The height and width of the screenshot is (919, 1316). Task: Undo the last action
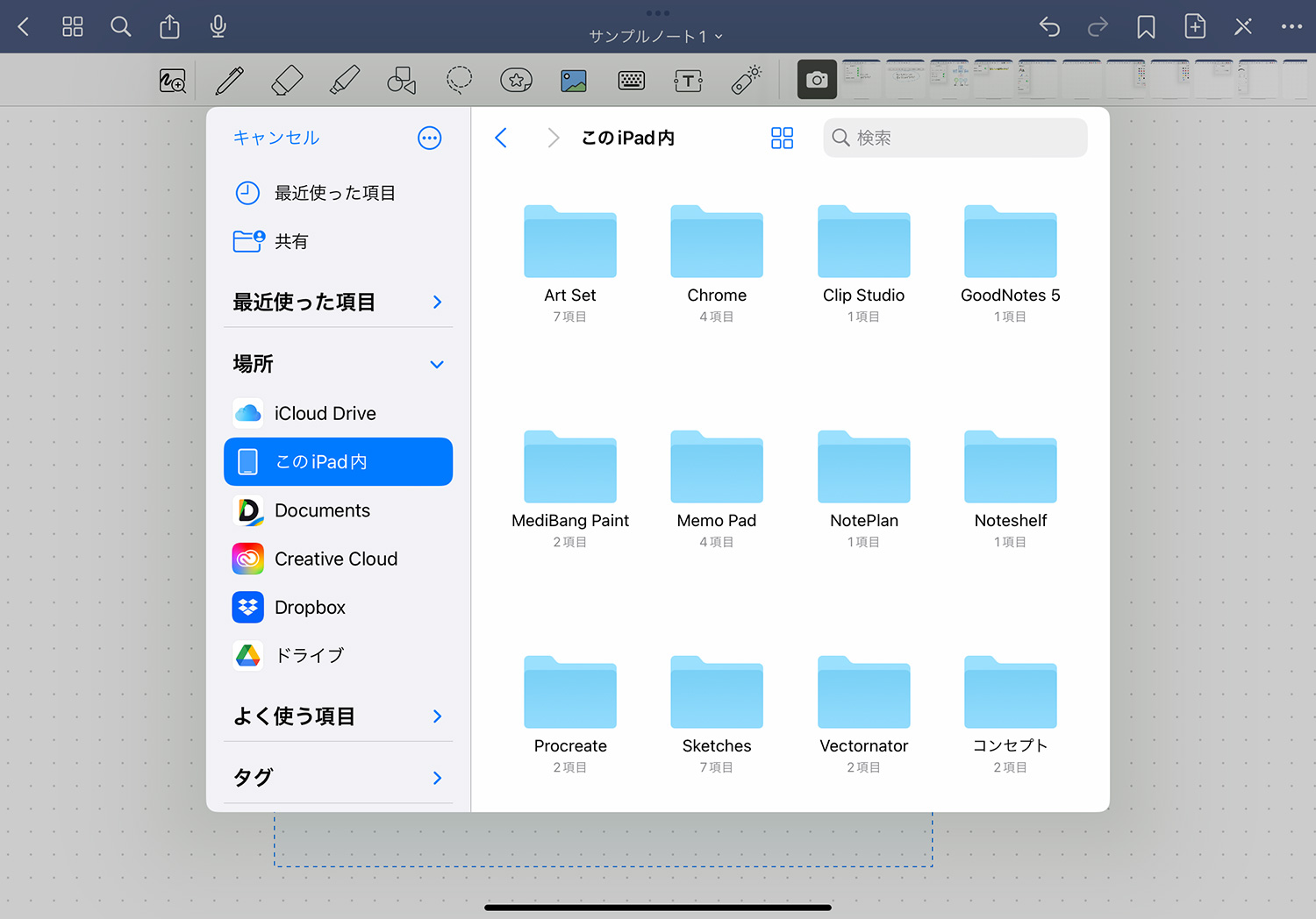1049,26
